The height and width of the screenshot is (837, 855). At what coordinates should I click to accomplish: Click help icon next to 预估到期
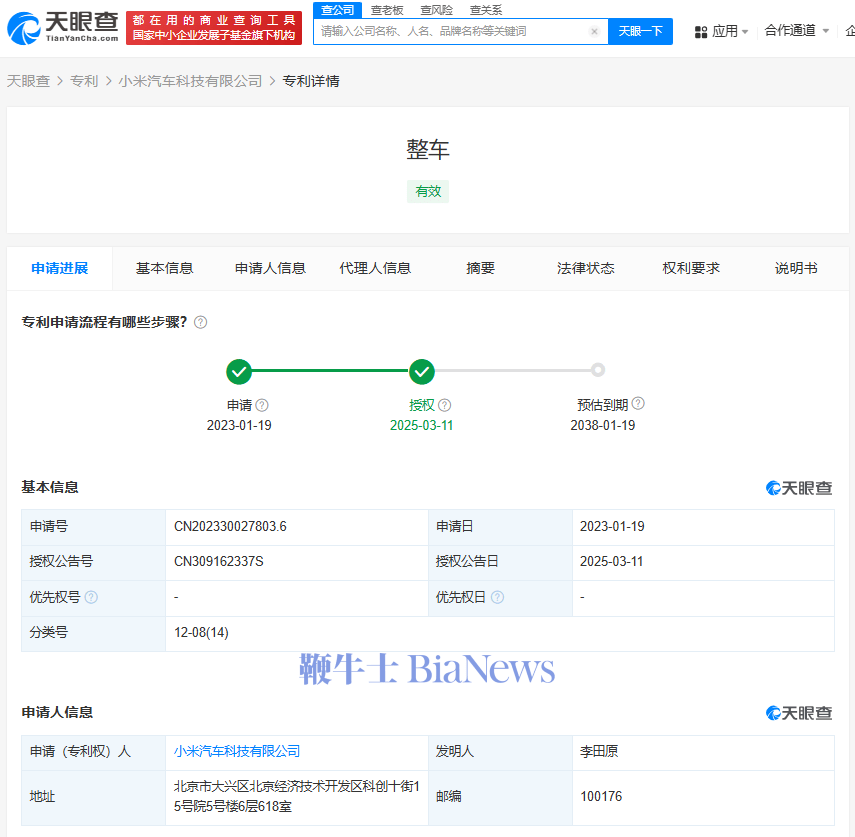[638, 403]
